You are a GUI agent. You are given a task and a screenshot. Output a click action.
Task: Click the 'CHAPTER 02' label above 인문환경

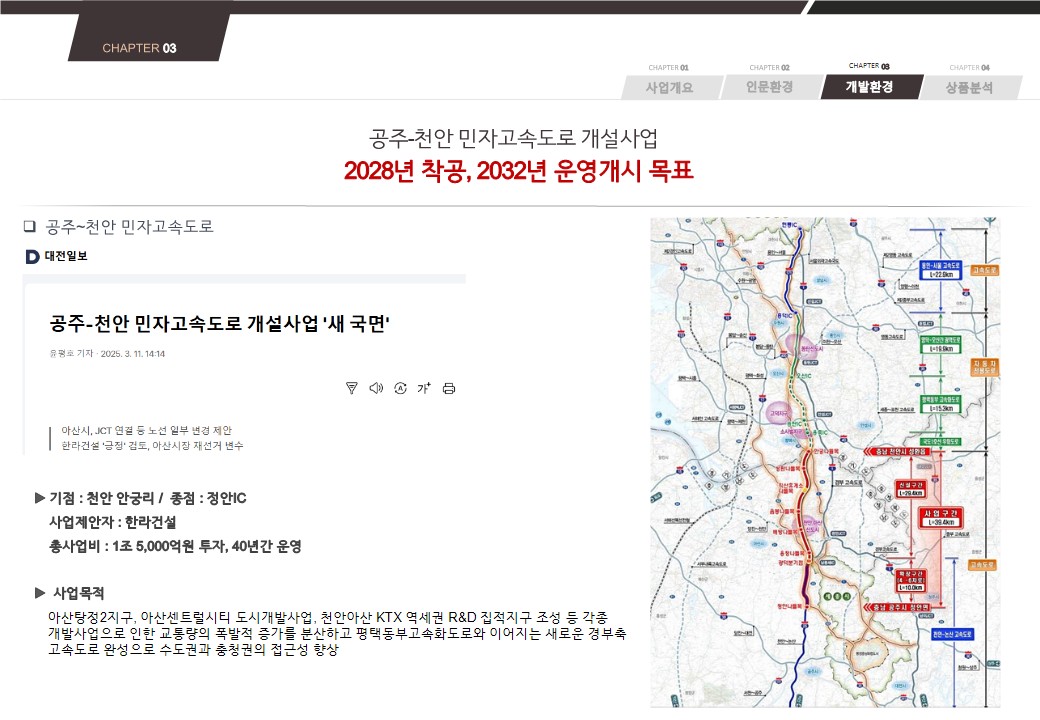(769, 68)
